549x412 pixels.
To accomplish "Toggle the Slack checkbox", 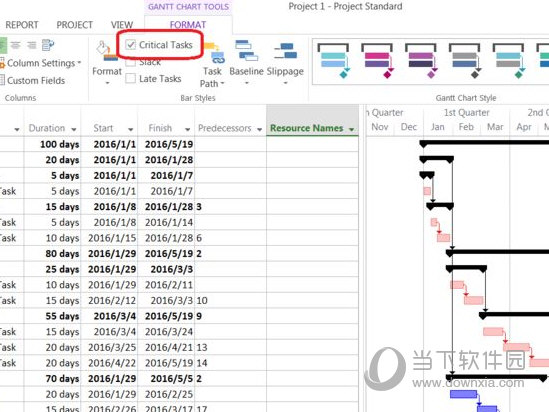I will (x=131, y=62).
